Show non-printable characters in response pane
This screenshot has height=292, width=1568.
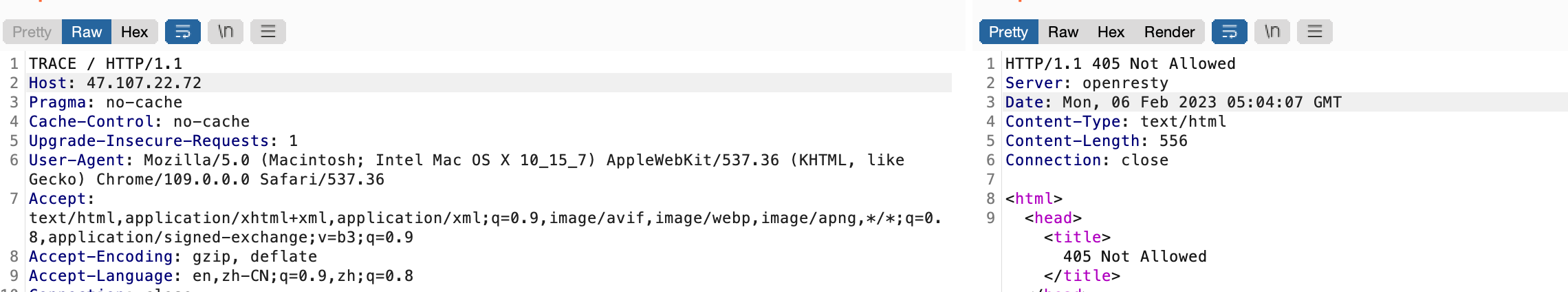tap(1272, 32)
